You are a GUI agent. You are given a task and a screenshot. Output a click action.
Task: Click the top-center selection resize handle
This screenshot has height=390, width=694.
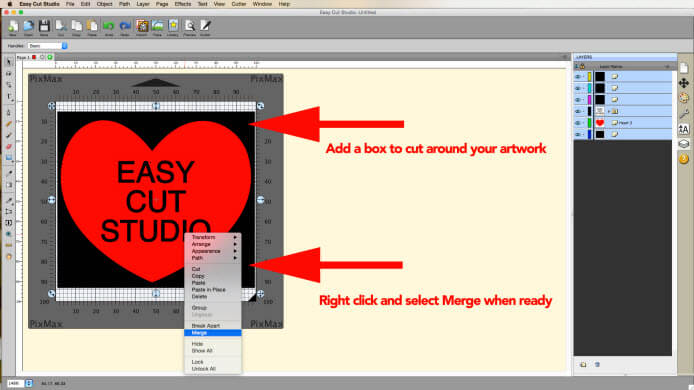[155, 106]
